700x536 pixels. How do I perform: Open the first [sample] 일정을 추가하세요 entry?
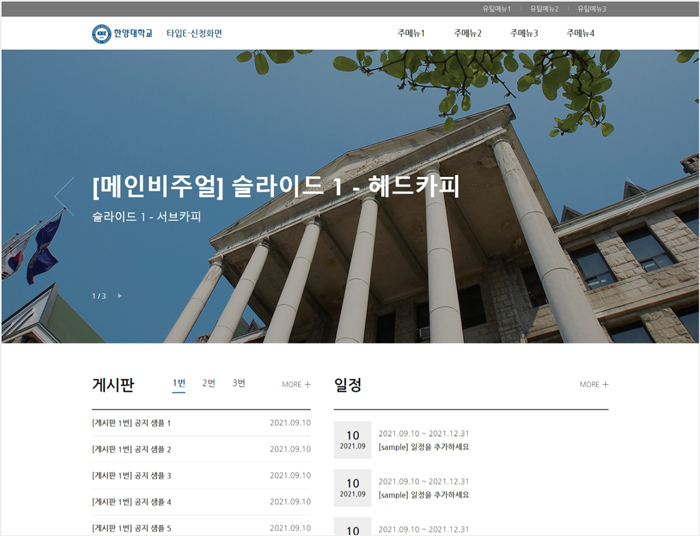(424, 447)
